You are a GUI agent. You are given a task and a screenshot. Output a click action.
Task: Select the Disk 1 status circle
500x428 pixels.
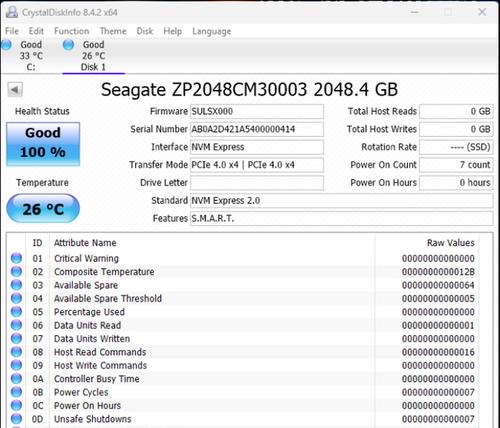tap(68, 45)
